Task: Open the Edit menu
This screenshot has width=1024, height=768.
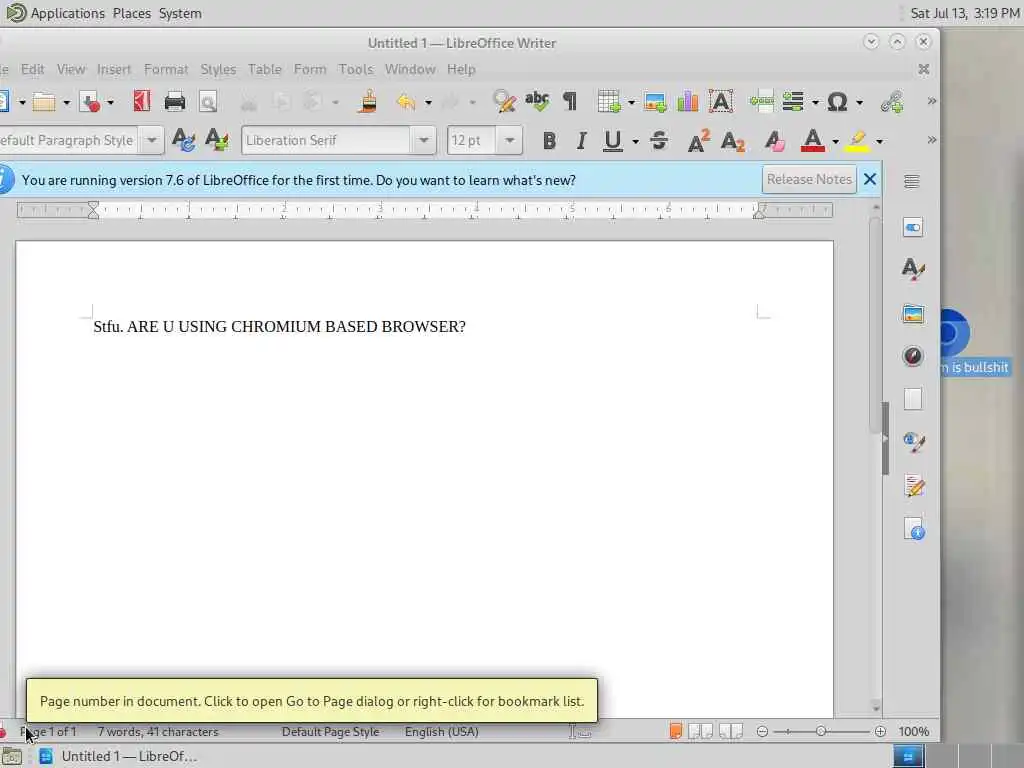Action: click(x=32, y=69)
